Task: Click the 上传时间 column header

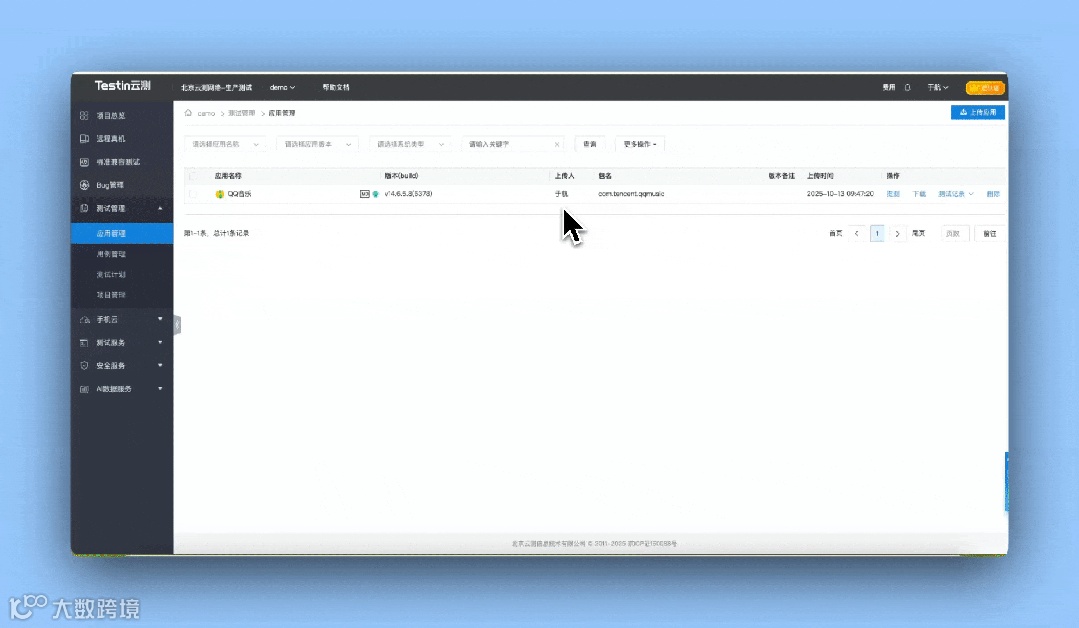Action: (820, 176)
